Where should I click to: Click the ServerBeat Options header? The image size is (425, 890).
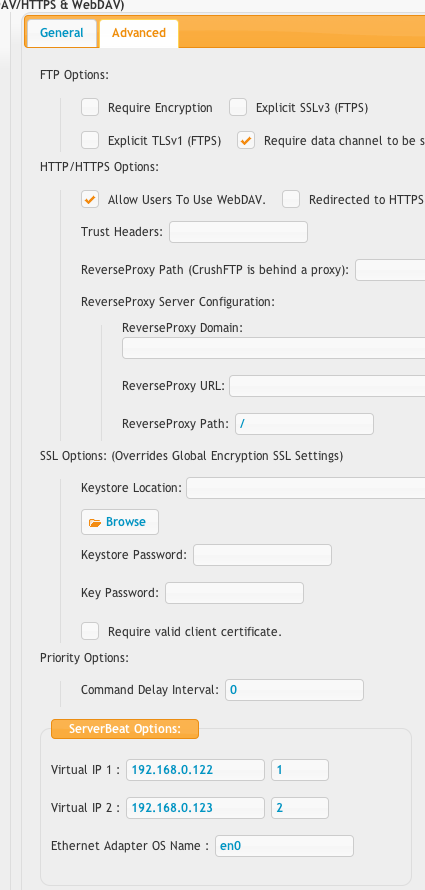click(x=125, y=729)
